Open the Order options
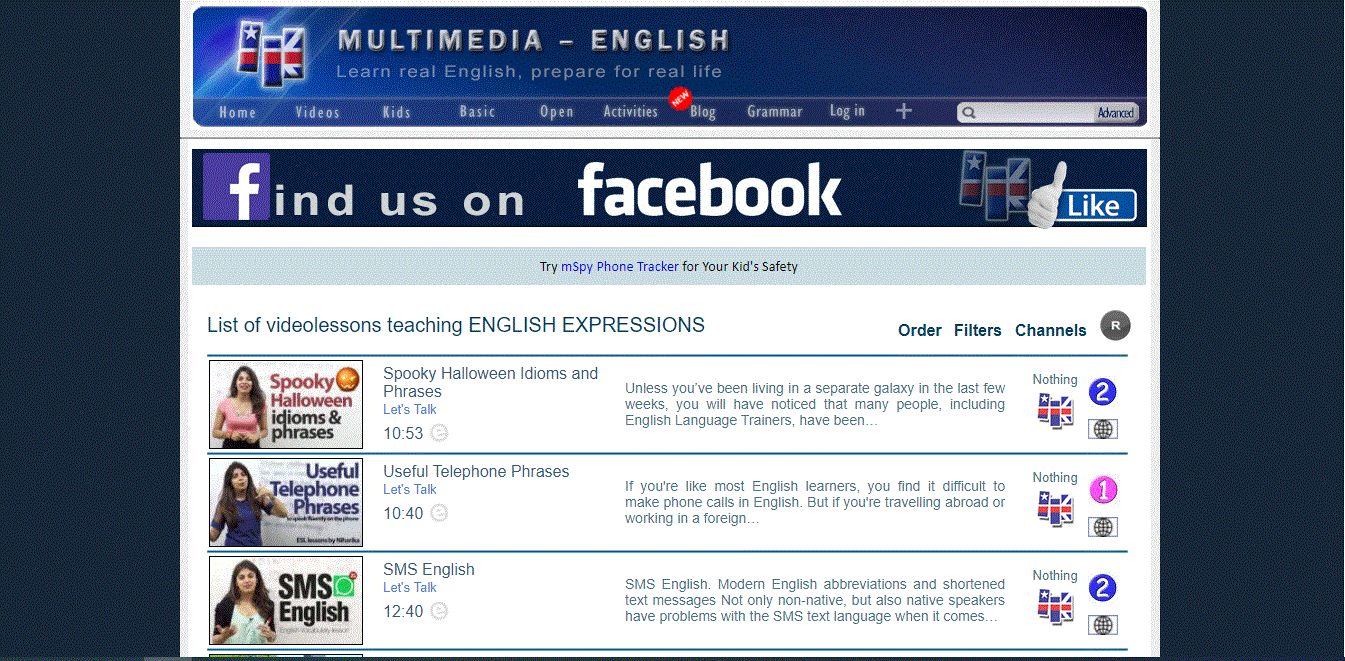1345x661 pixels. click(920, 330)
